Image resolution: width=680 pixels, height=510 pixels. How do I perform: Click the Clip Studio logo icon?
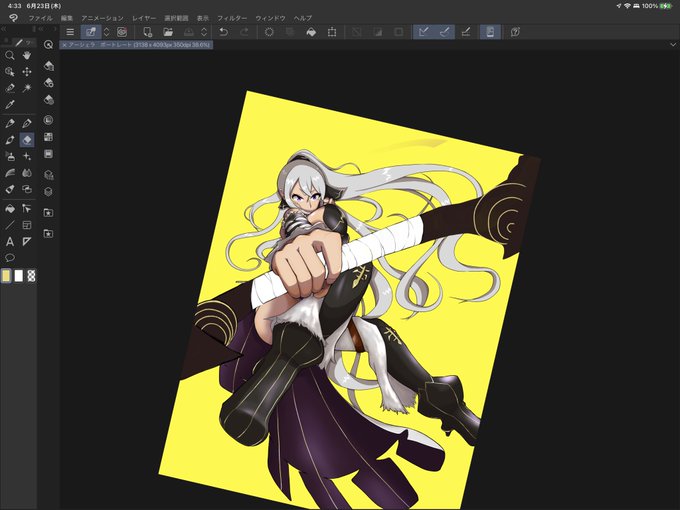pos(13,18)
